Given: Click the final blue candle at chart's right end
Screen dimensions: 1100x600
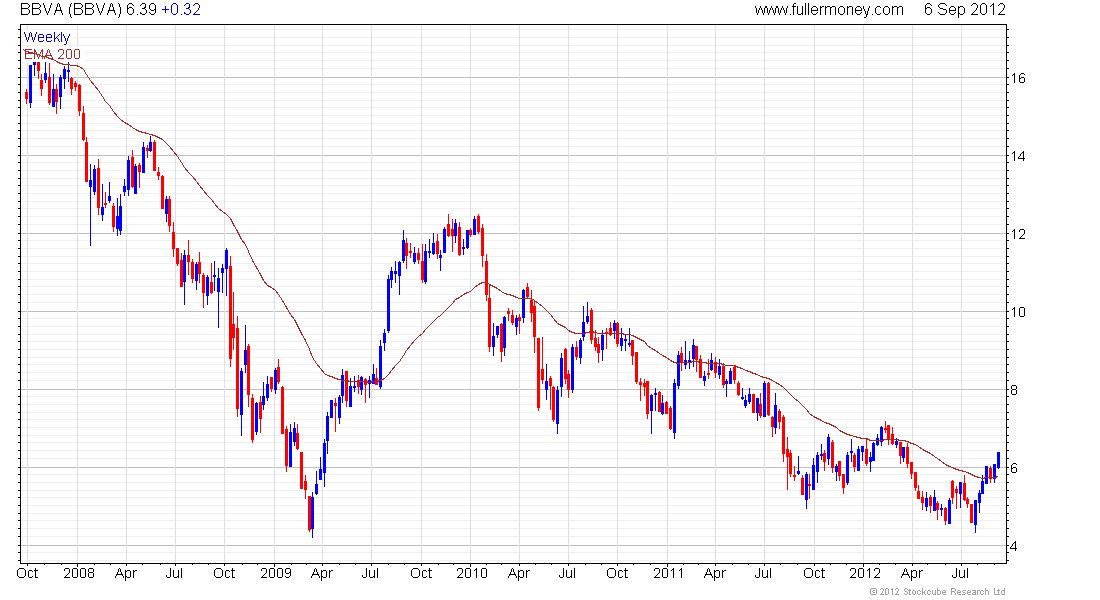Looking at the screenshot, I should pos(998,460).
